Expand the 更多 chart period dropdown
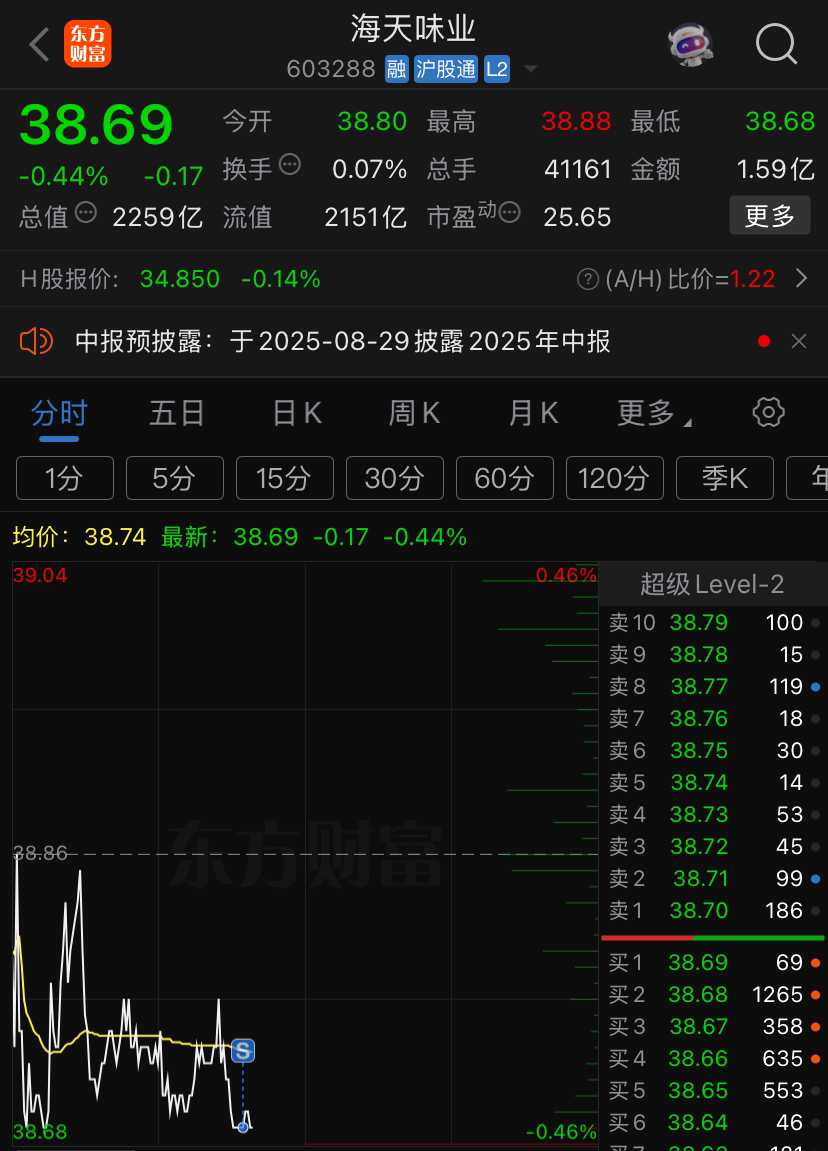Image resolution: width=828 pixels, height=1151 pixels. [654, 413]
